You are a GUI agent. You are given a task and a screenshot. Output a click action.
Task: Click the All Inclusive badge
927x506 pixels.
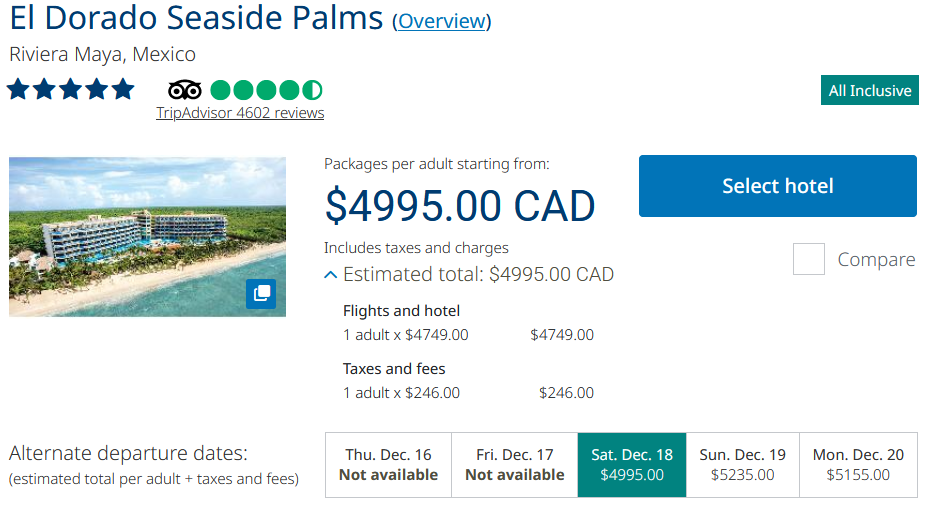[870, 91]
